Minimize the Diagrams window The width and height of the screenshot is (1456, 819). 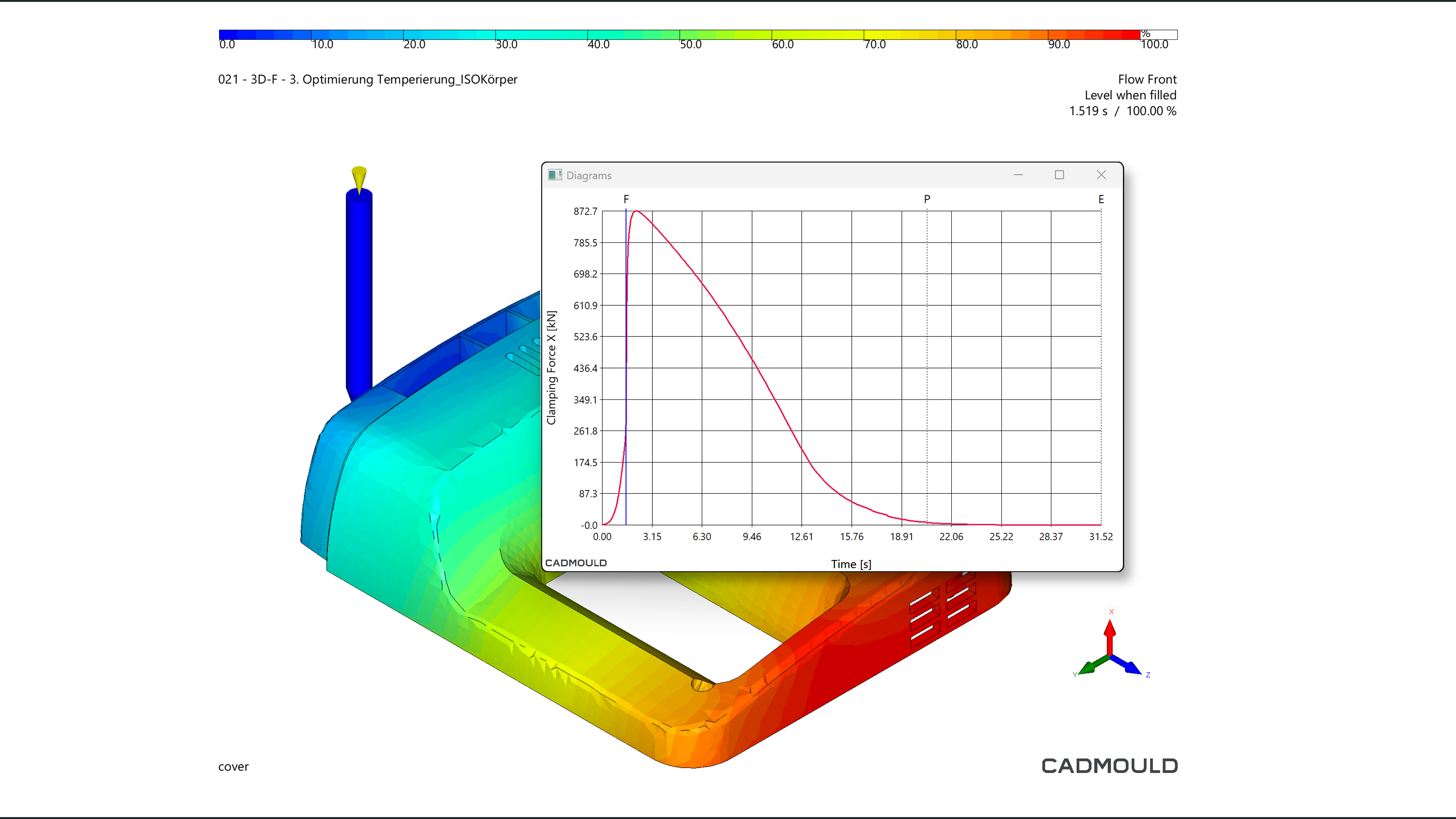1018,175
